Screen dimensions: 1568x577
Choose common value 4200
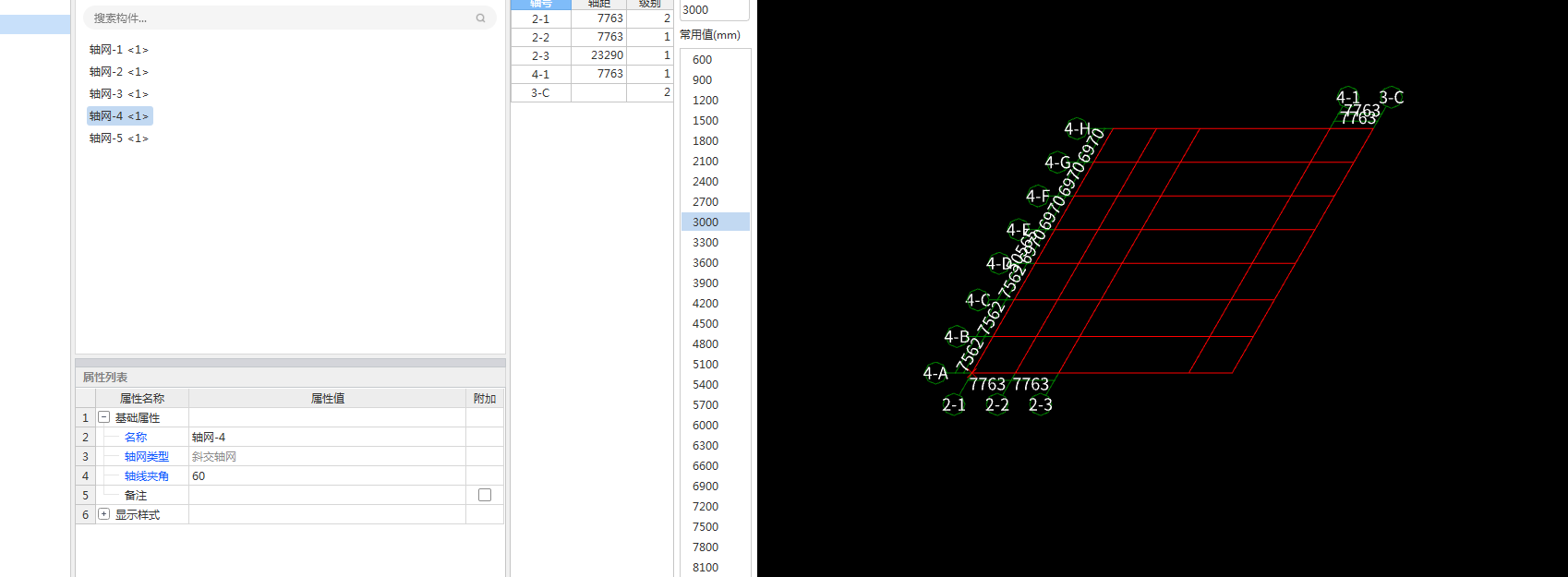pos(715,304)
